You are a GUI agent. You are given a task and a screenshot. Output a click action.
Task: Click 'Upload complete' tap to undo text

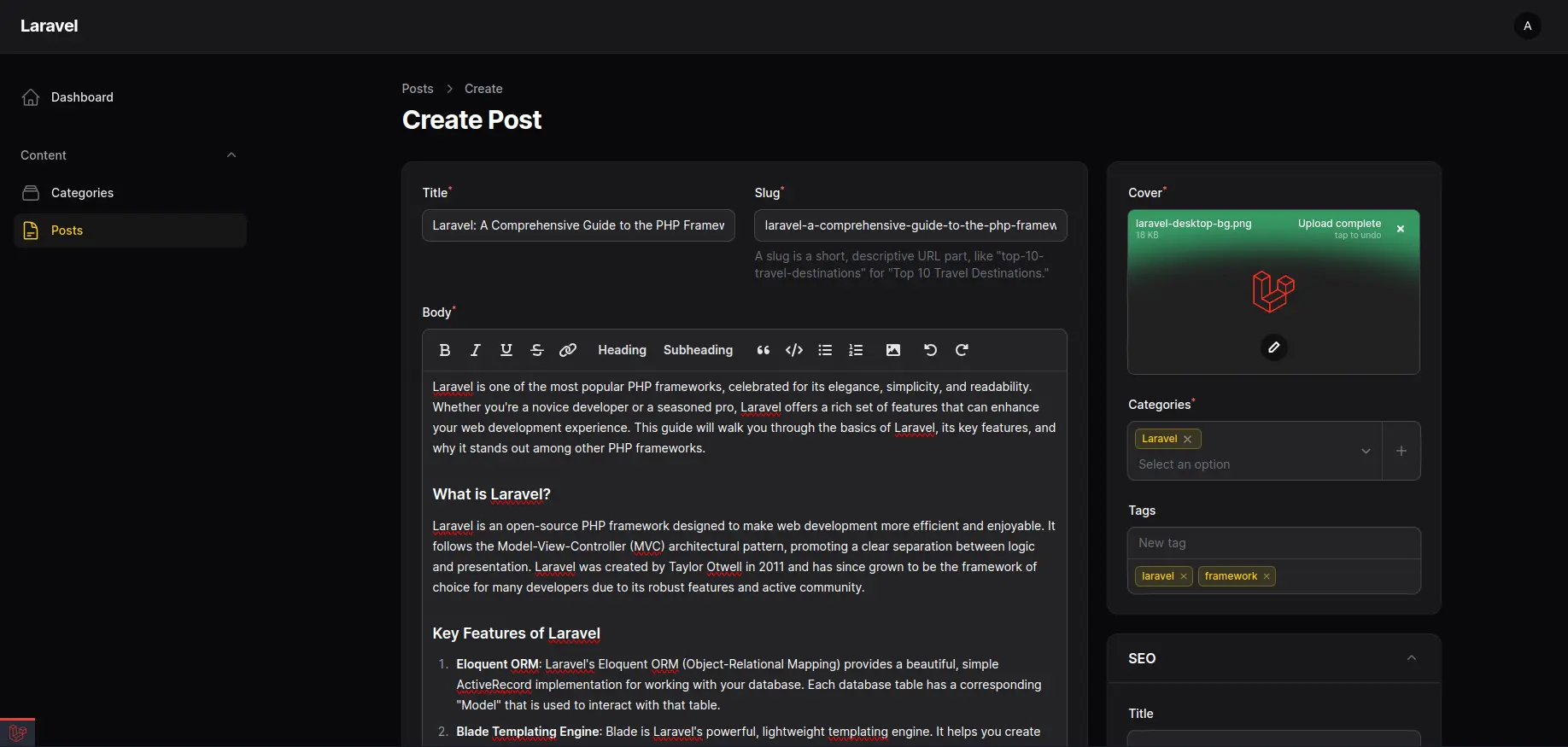pos(1339,228)
